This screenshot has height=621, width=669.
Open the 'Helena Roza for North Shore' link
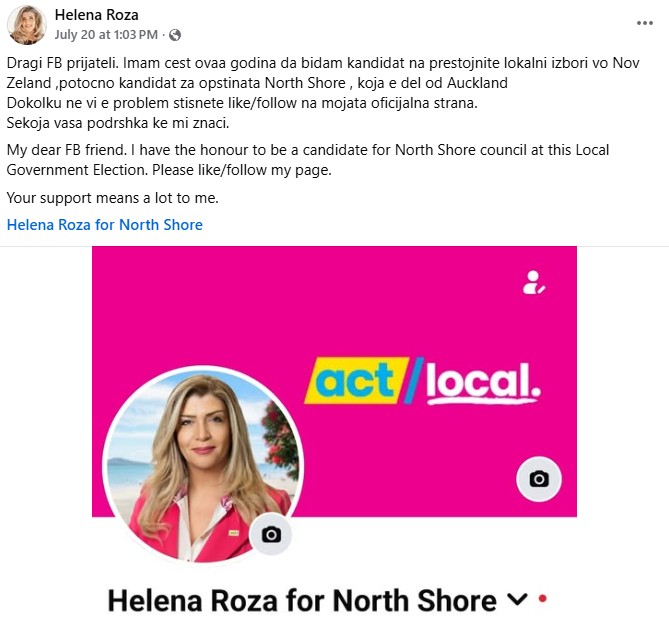105,225
